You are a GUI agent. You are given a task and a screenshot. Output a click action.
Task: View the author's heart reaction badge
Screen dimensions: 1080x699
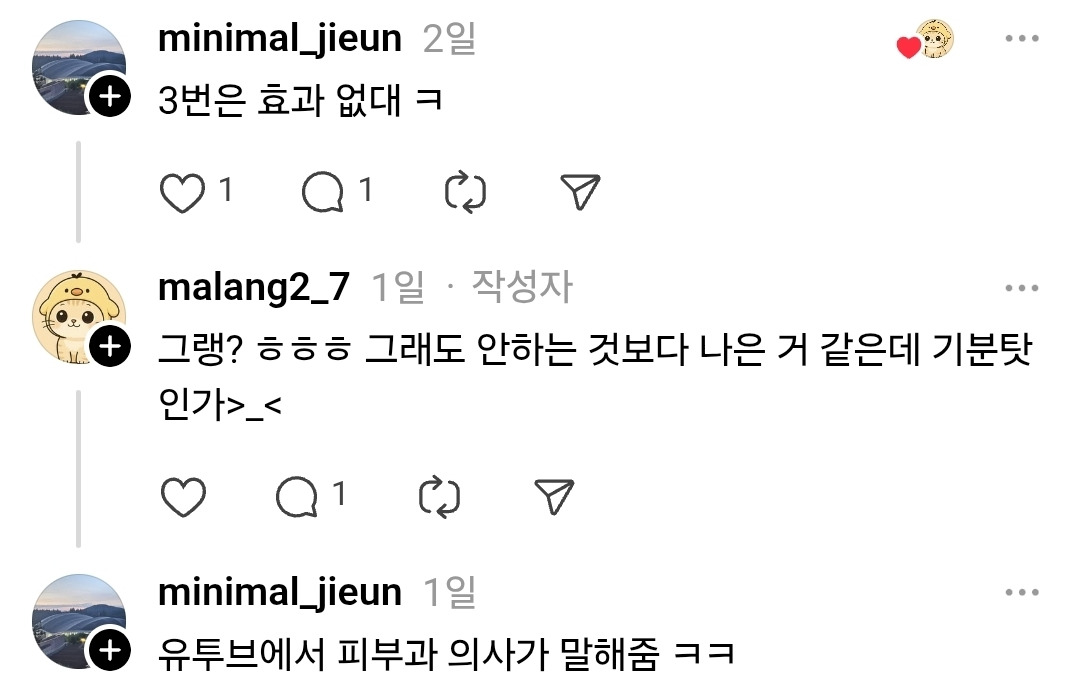pyautogui.click(x=925, y=42)
